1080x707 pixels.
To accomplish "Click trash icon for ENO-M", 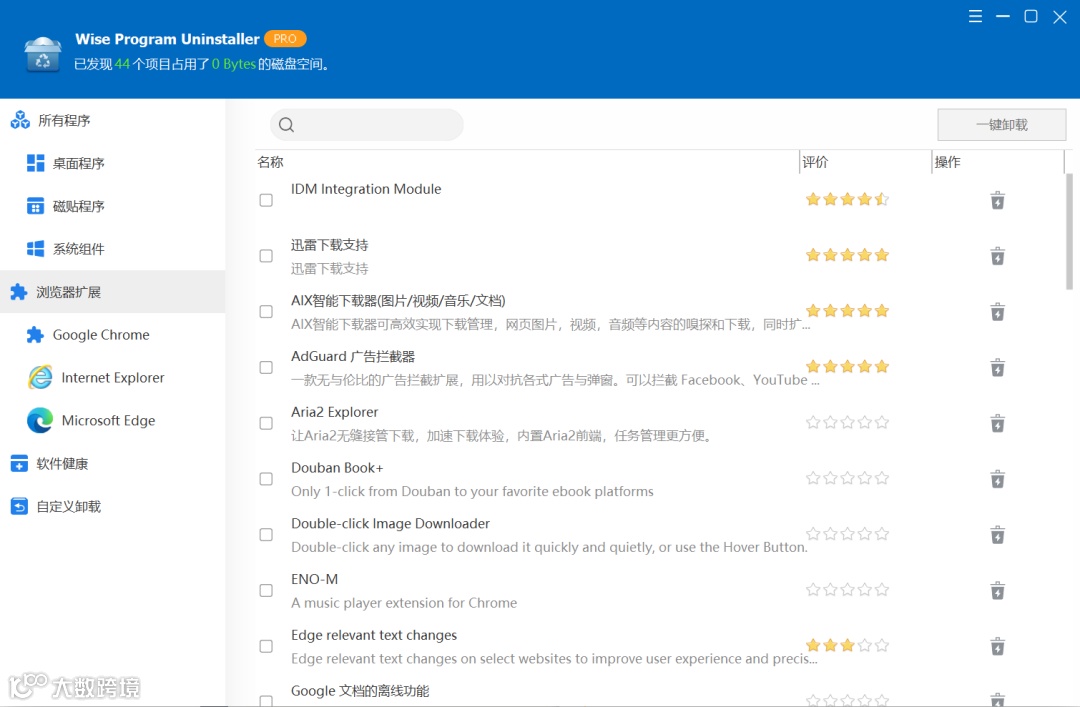I will pyautogui.click(x=997, y=591).
